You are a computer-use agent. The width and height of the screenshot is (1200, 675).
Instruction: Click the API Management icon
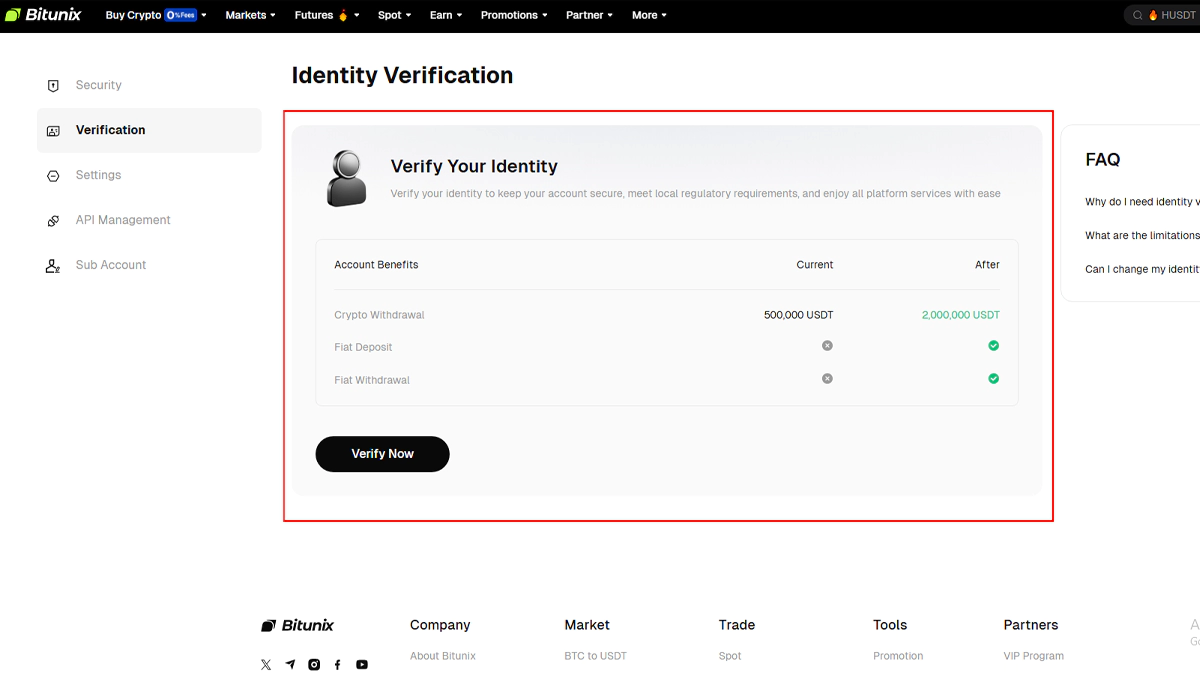point(54,221)
